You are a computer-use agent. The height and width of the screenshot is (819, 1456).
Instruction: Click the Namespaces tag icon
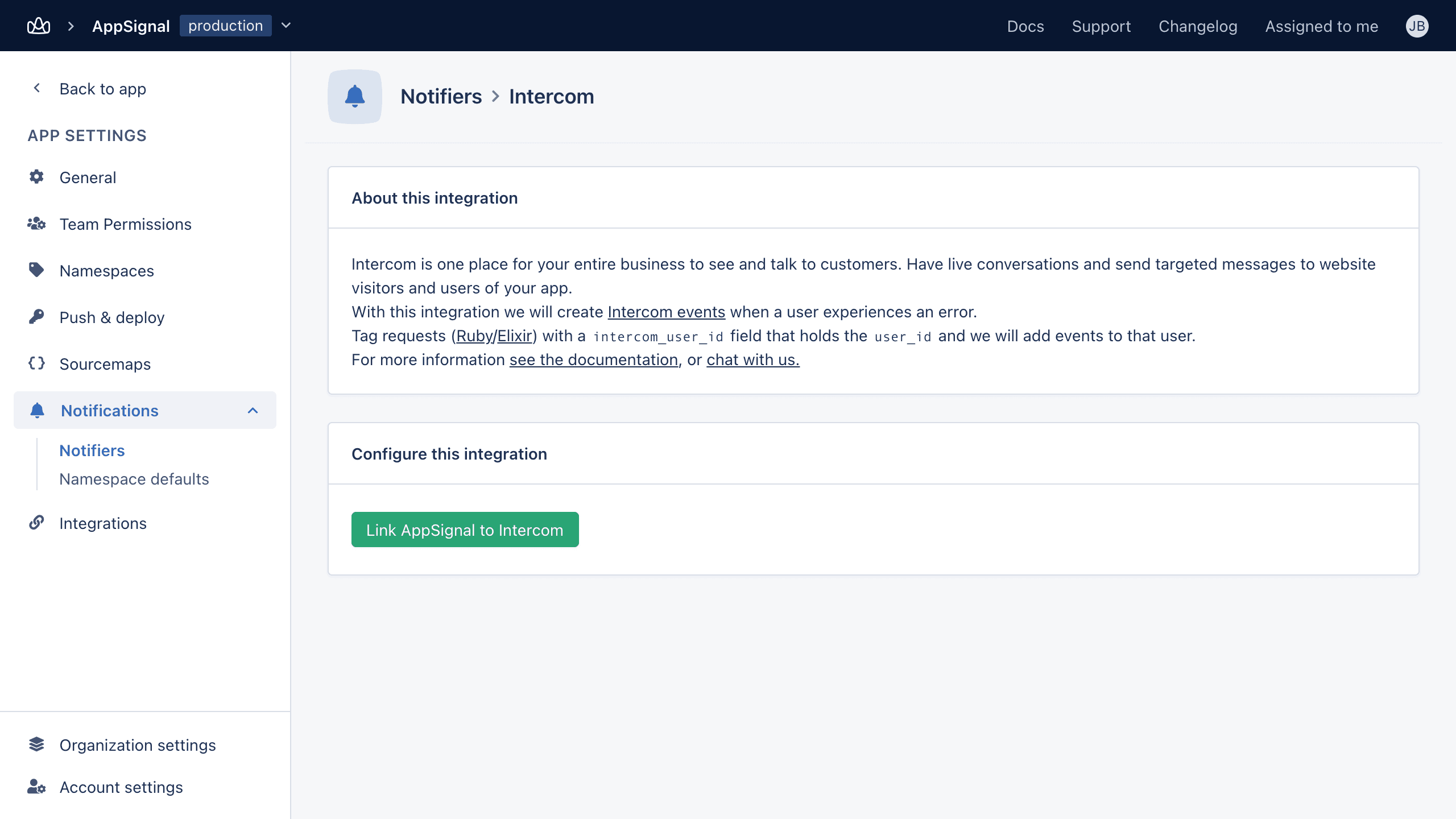37,270
